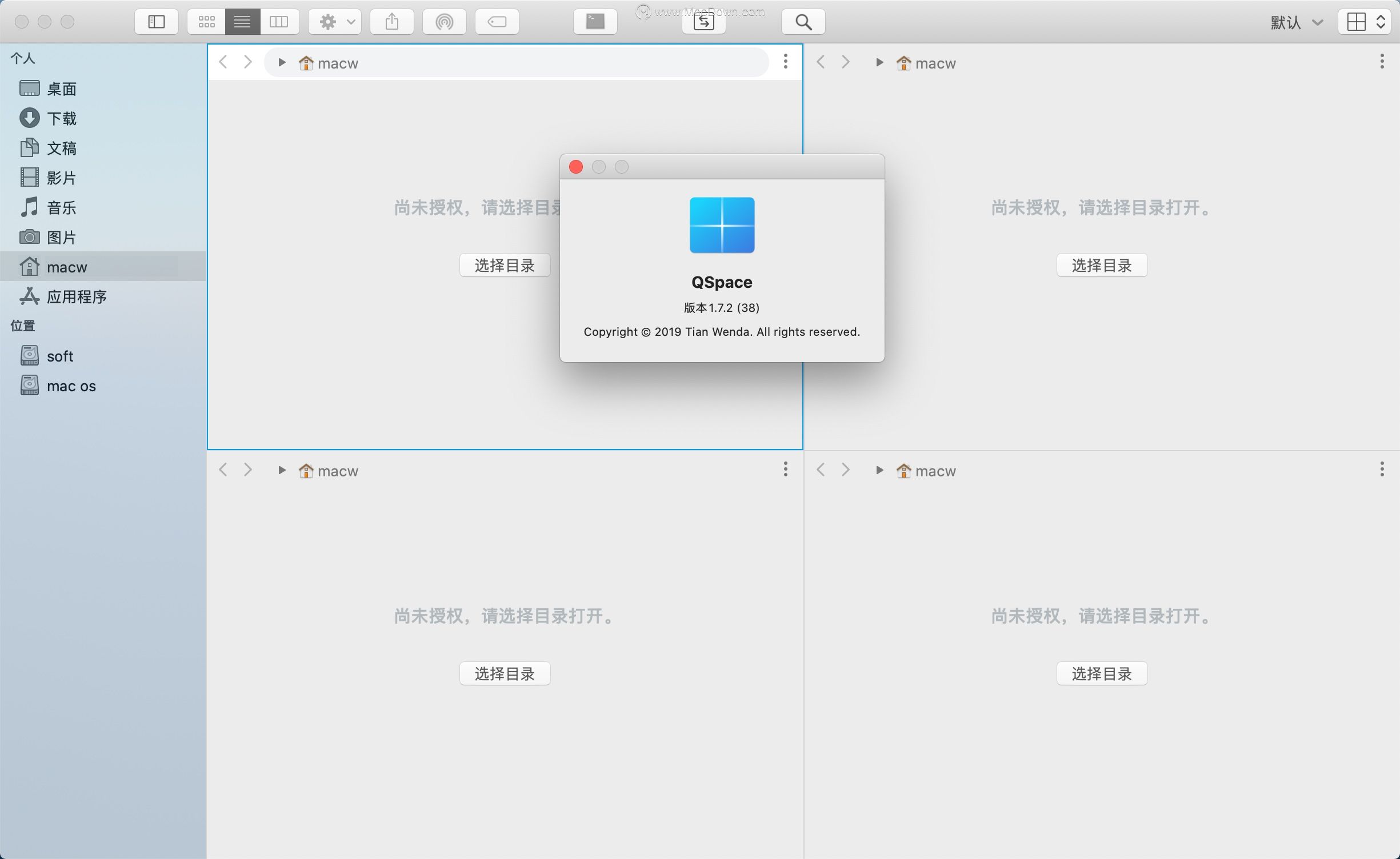This screenshot has height=859, width=1400.
Task: Go forward in the top-right pane
Action: click(x=846, y=62)
